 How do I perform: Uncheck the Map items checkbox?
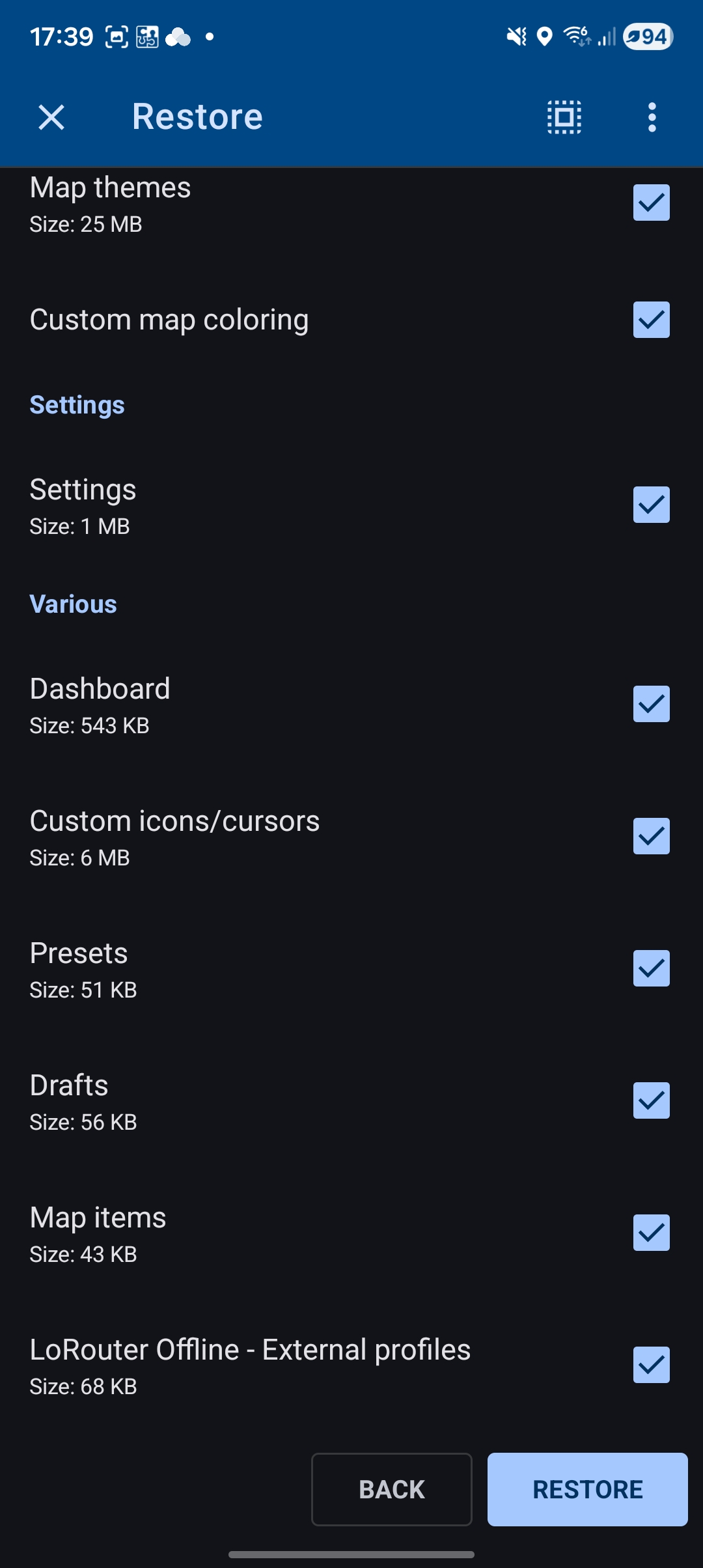tap(651, 1233)
